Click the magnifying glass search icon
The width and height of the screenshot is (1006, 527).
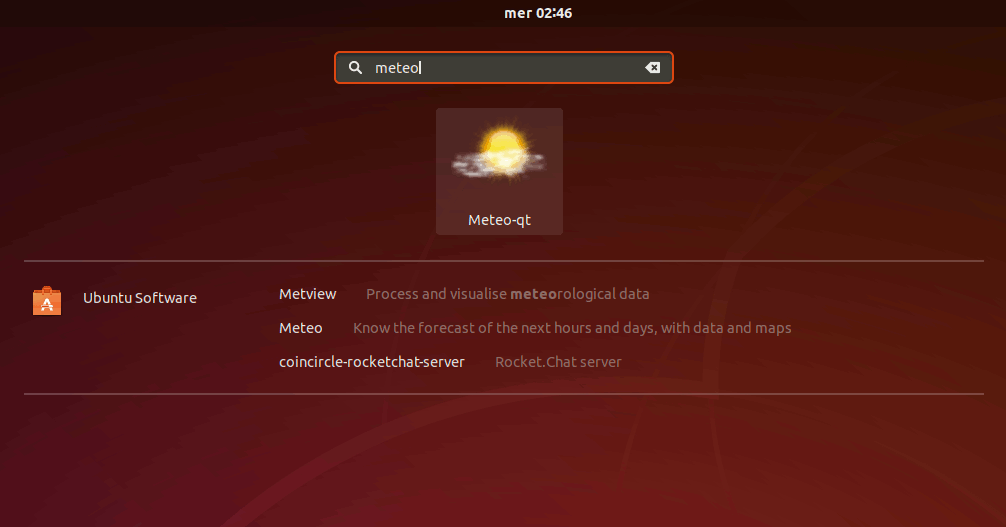click(355, 67)
